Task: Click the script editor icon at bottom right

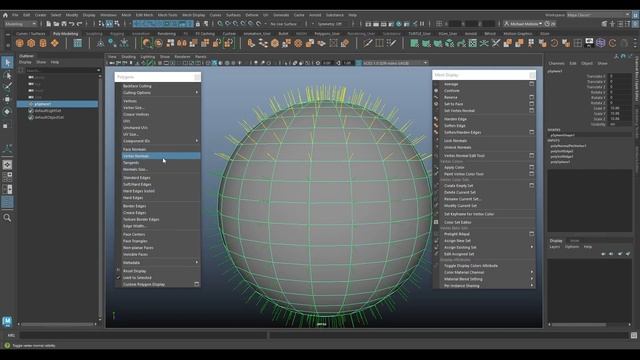Action: coord(633,336)
